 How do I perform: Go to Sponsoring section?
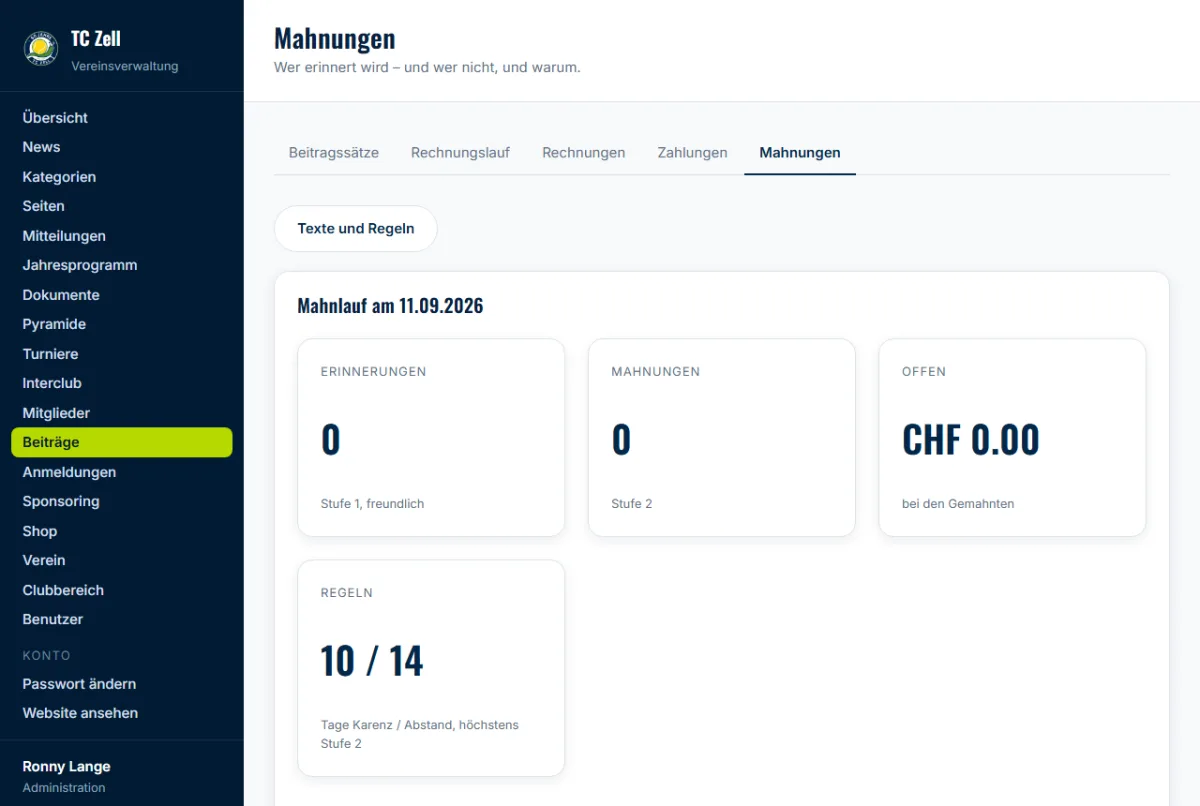pos(121,501)
